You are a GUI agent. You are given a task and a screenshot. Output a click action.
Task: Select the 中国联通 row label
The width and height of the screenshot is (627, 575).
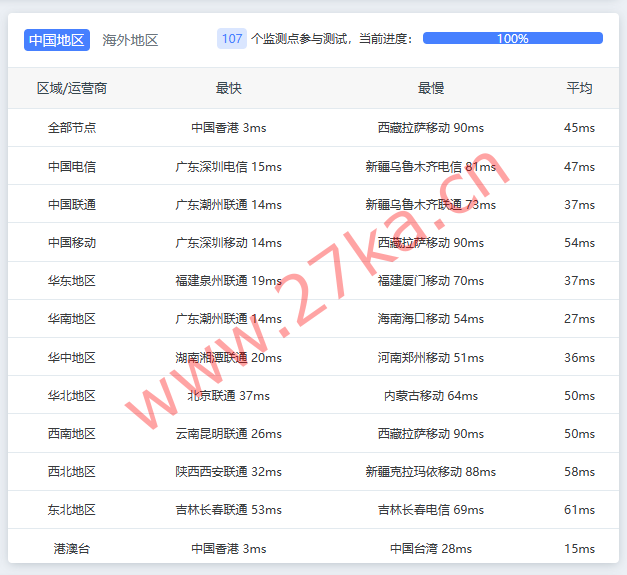(x=72, y=204)
